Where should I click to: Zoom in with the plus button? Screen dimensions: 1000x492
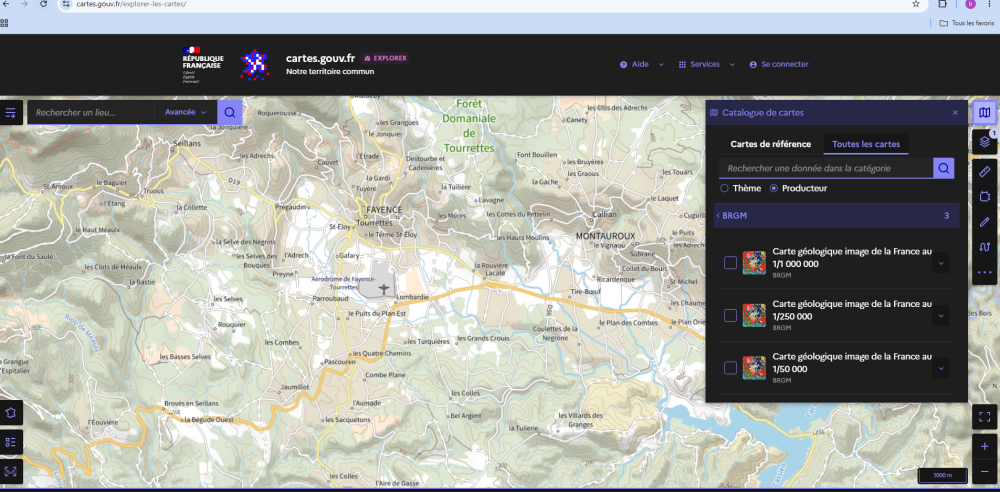[985, 447]
